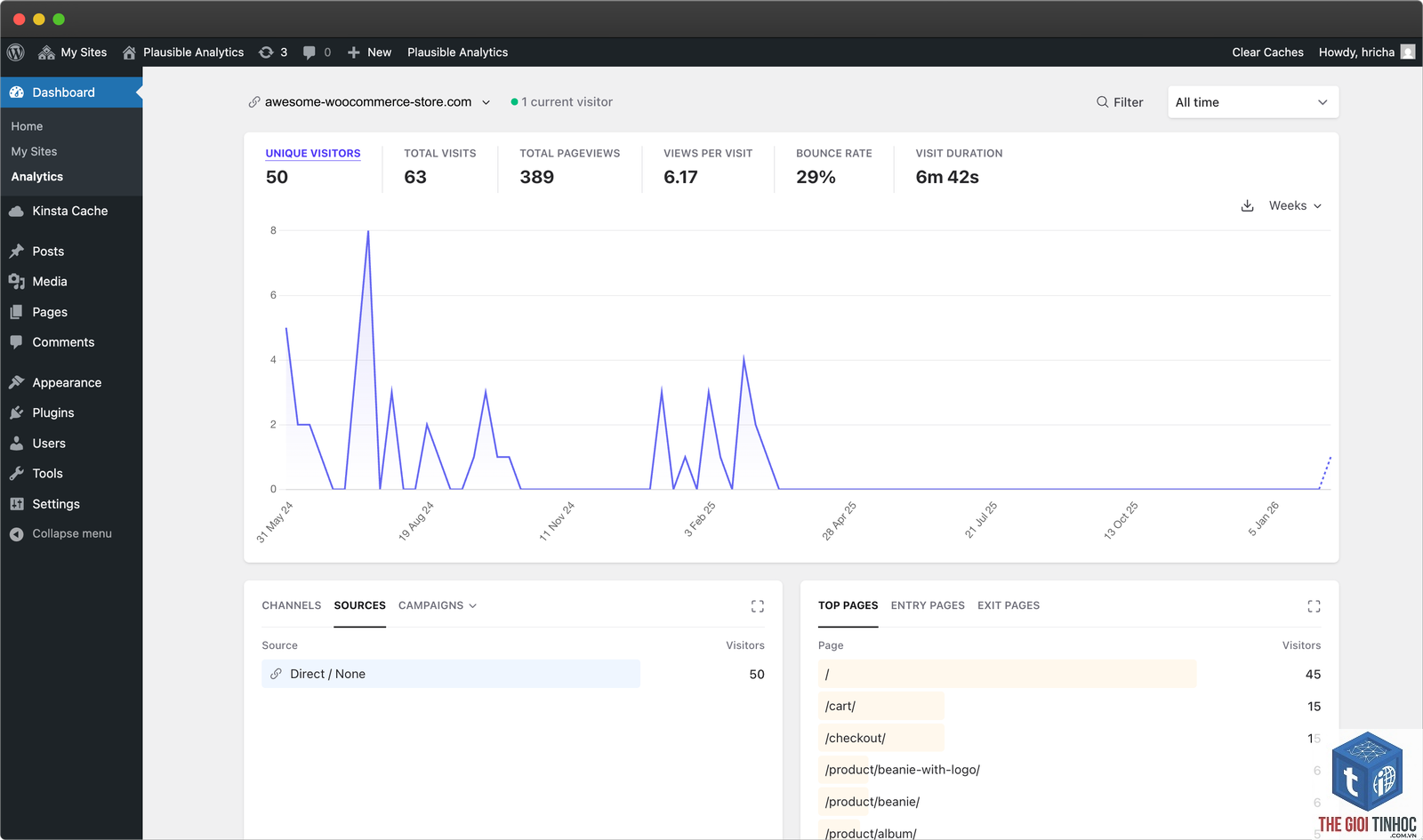Screen dimensions: 1423x840
Task: Click the 3 Feb 25 axis label
Action: (x=700, y=520)
